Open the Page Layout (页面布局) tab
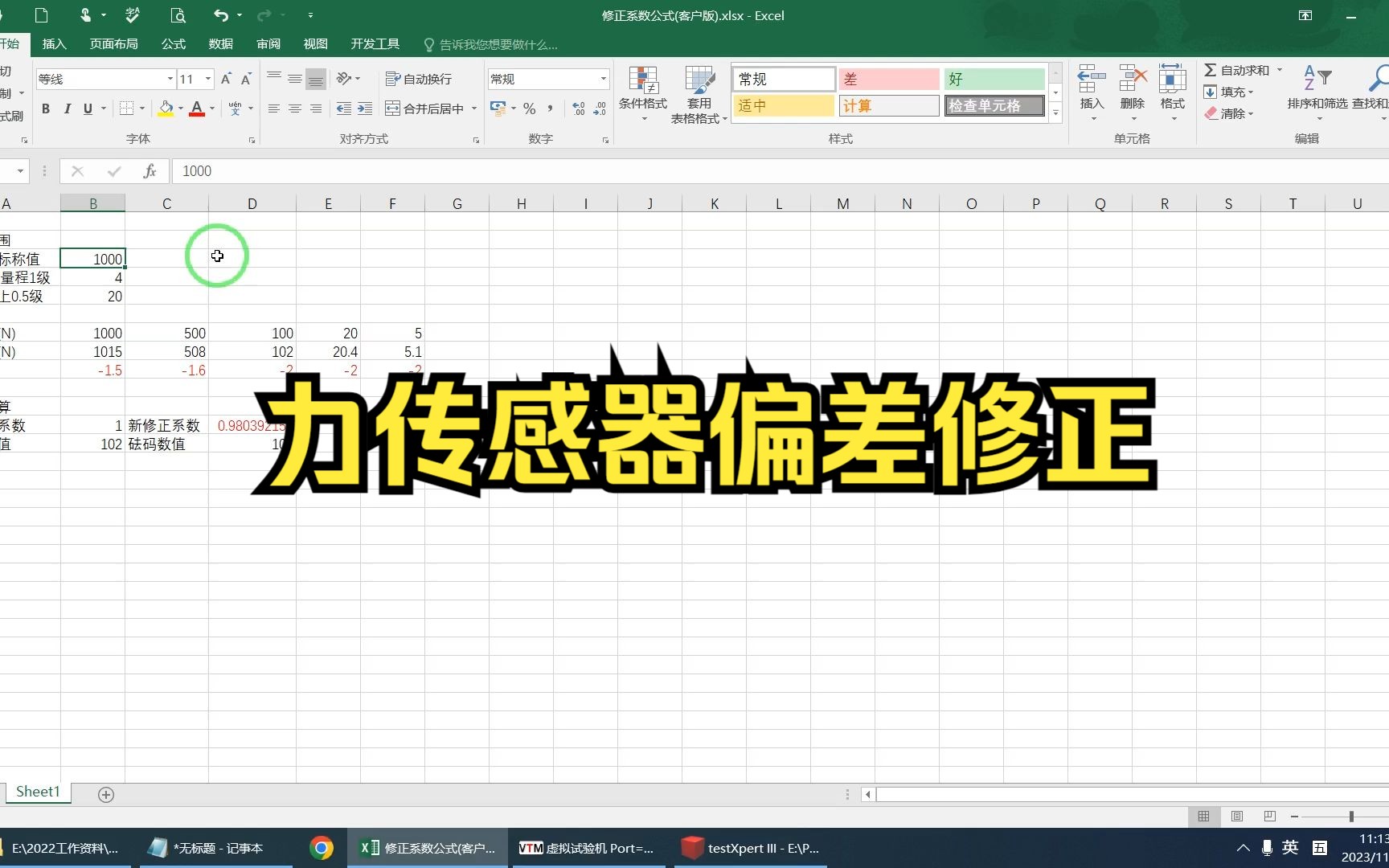This screenshot has width=1389, height=868. click(x=114, y=44)
